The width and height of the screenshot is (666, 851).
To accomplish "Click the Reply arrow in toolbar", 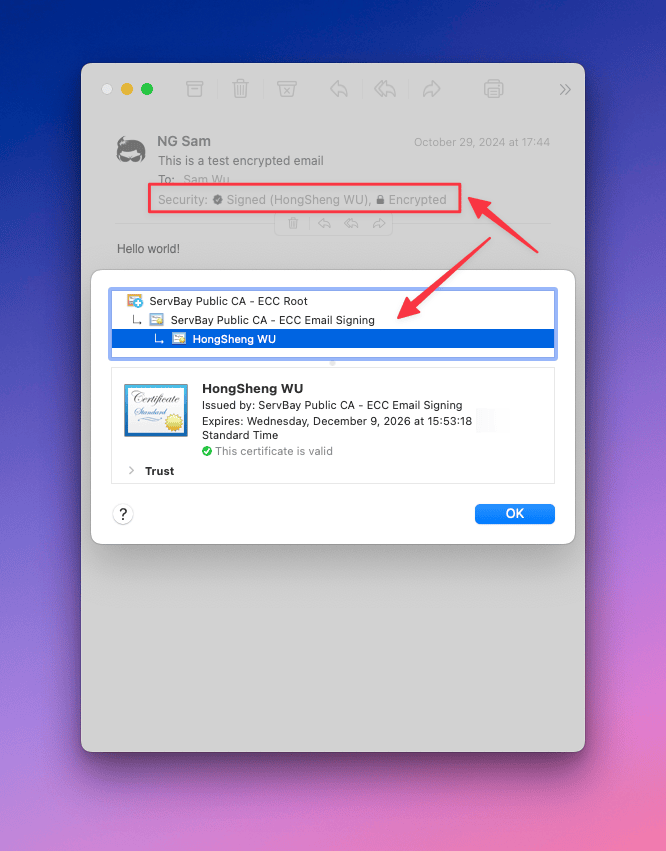I will tap(339, 88).
